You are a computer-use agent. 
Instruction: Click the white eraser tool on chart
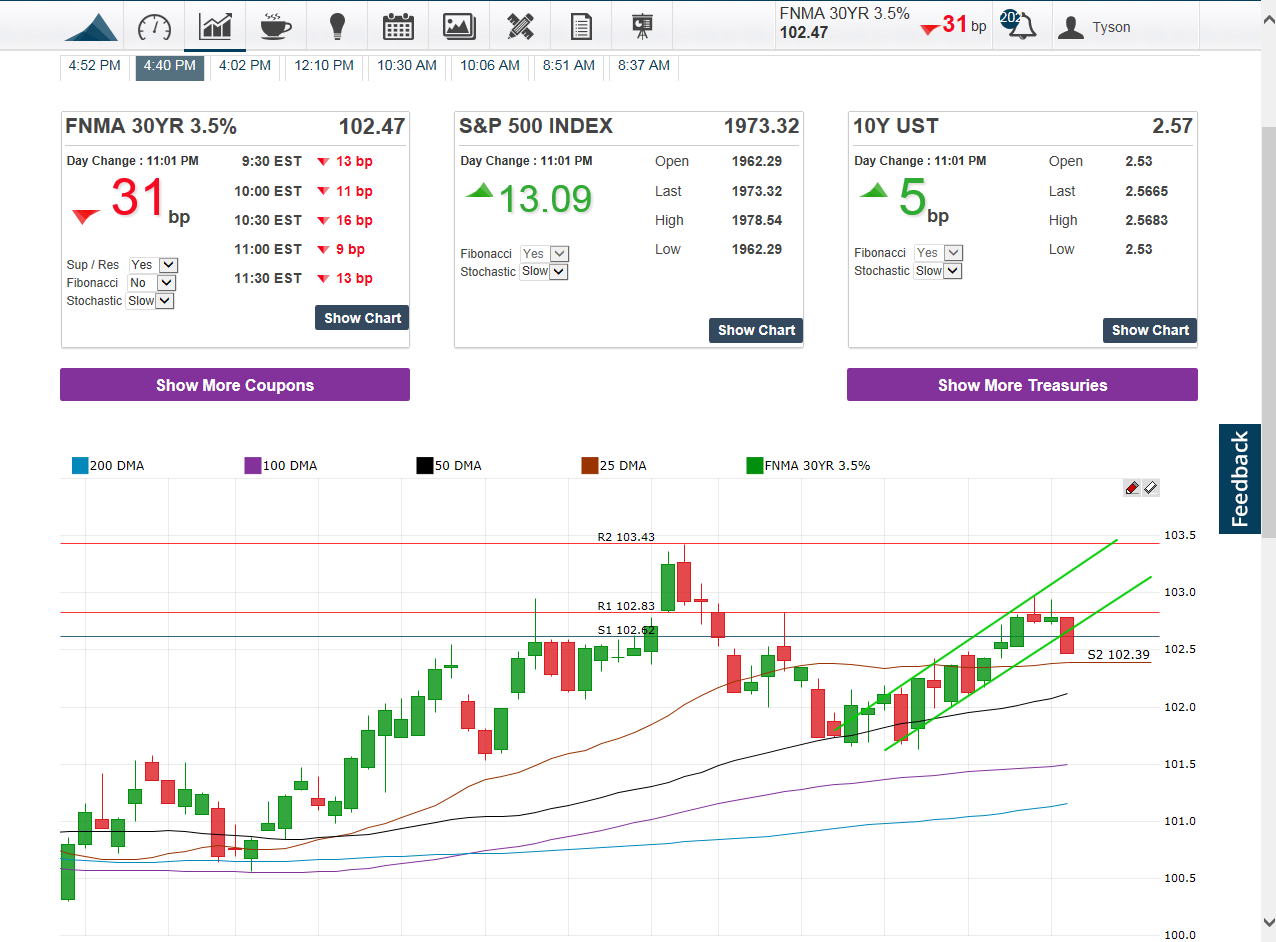(1150, 488)
